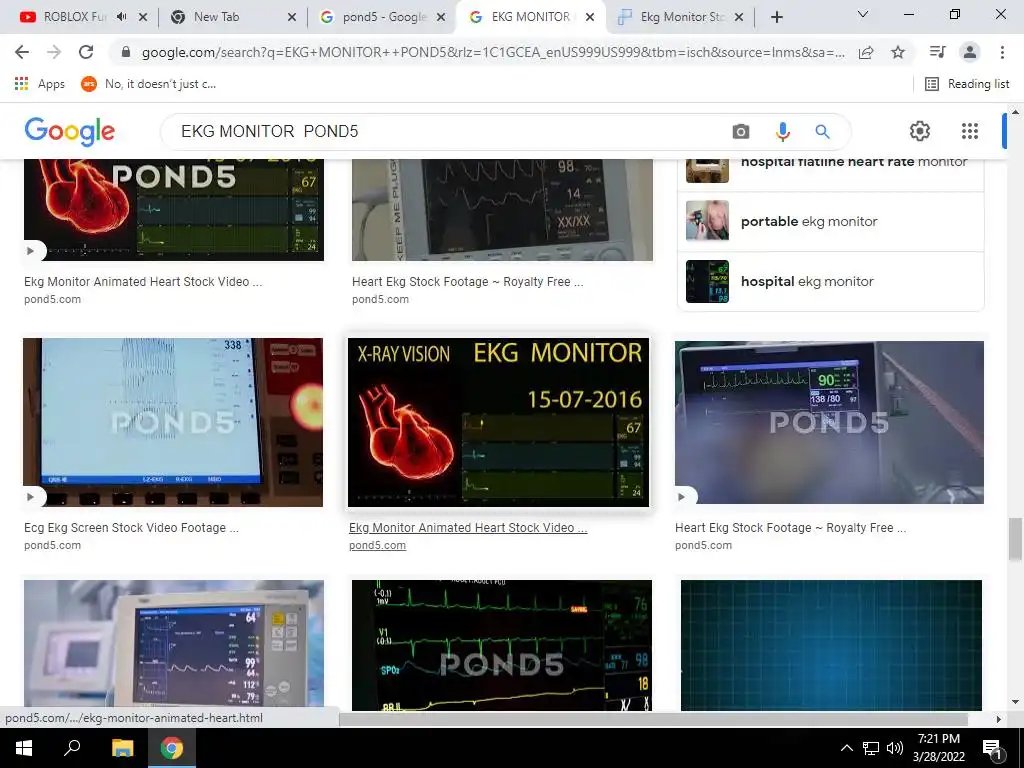Share this page via the share icon
This screenshot has height=768, width=1024.
[866, 52]
